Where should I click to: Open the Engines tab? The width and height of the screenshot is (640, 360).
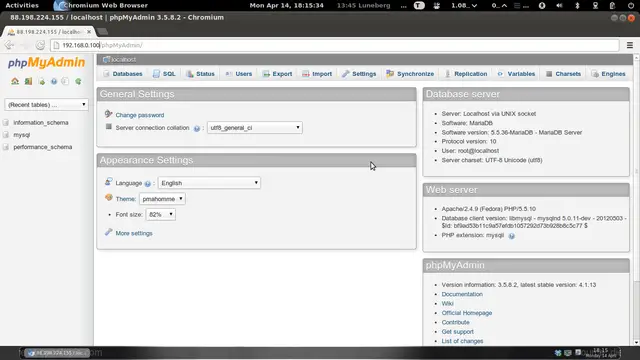pyautogui.click(x=609, y=74)
